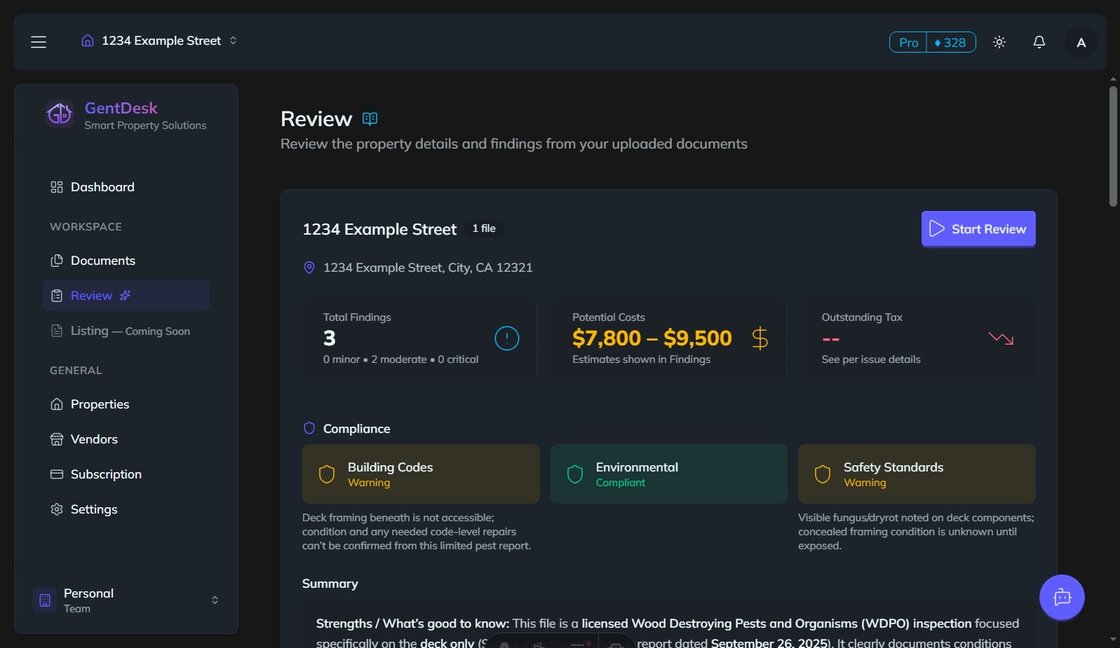Click the Pro credits badge

pyautogui.click(x=932, y=42)
